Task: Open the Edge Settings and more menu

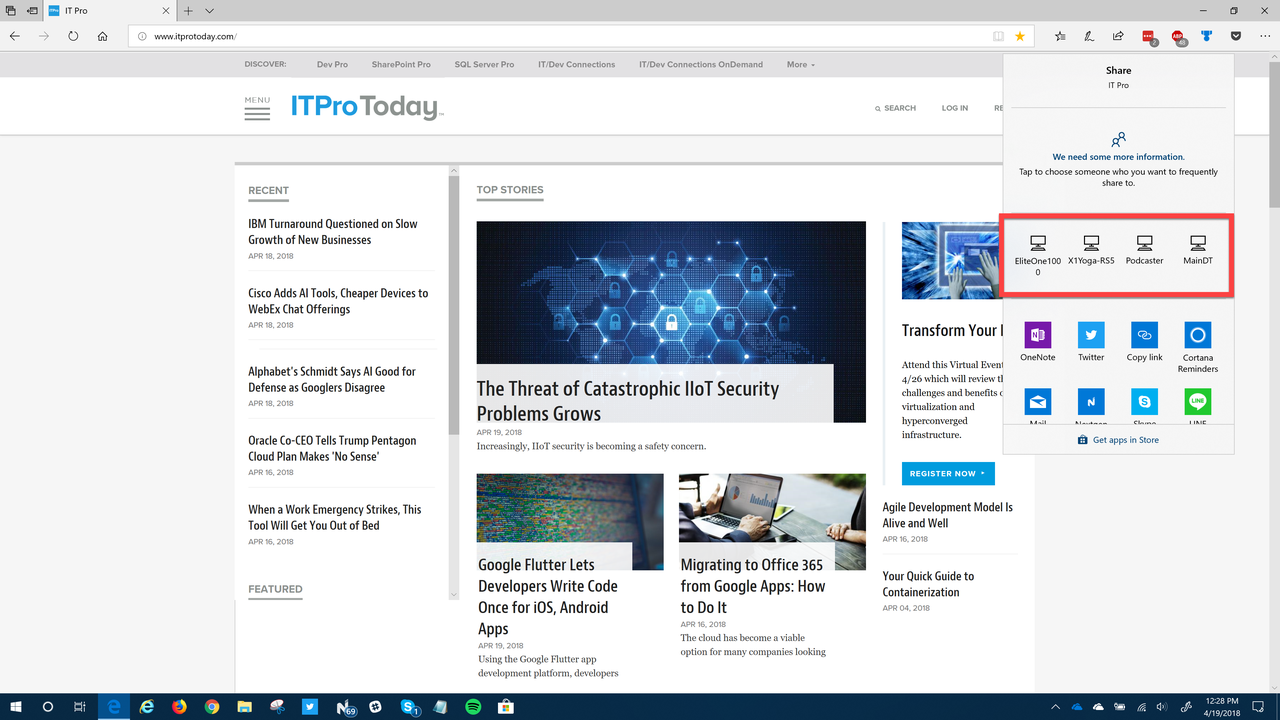Action: [1265, 36]
